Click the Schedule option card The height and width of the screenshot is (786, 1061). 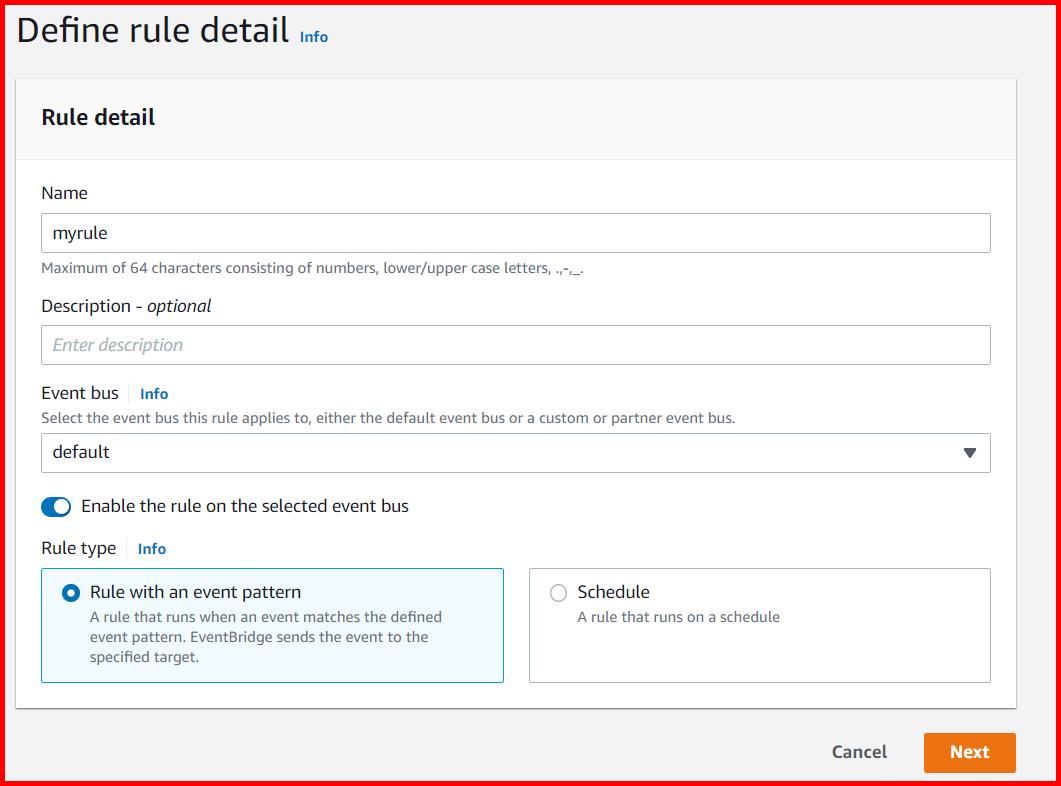point(758,626)
